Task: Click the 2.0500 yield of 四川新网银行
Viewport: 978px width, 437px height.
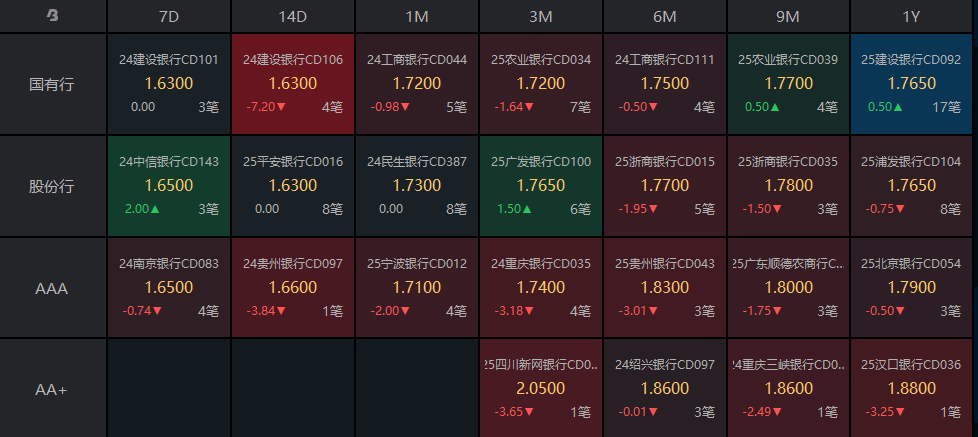Action: pyautogui.click(x=541, y=388)
